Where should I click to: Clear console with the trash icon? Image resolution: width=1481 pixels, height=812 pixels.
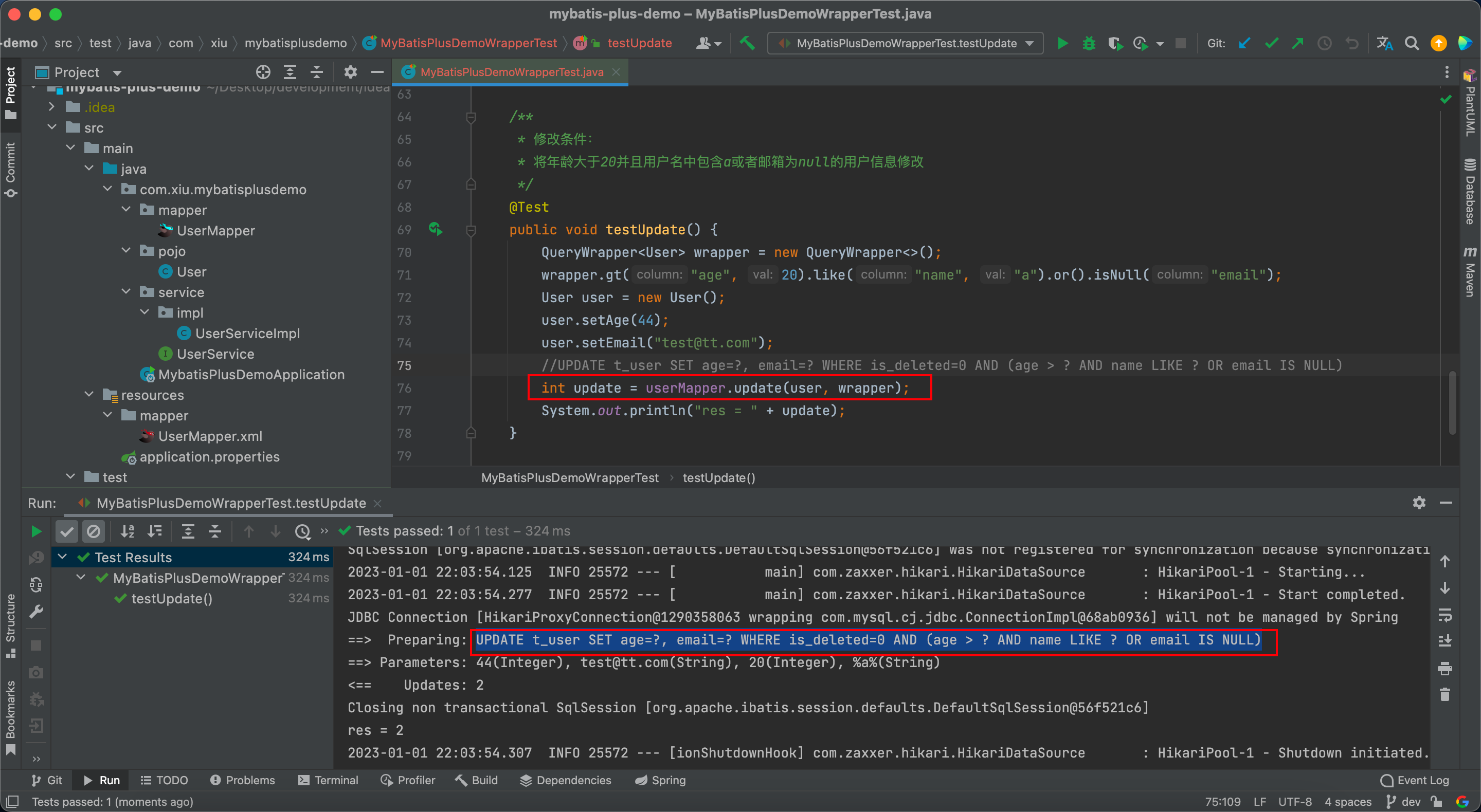click(1445, 695)
